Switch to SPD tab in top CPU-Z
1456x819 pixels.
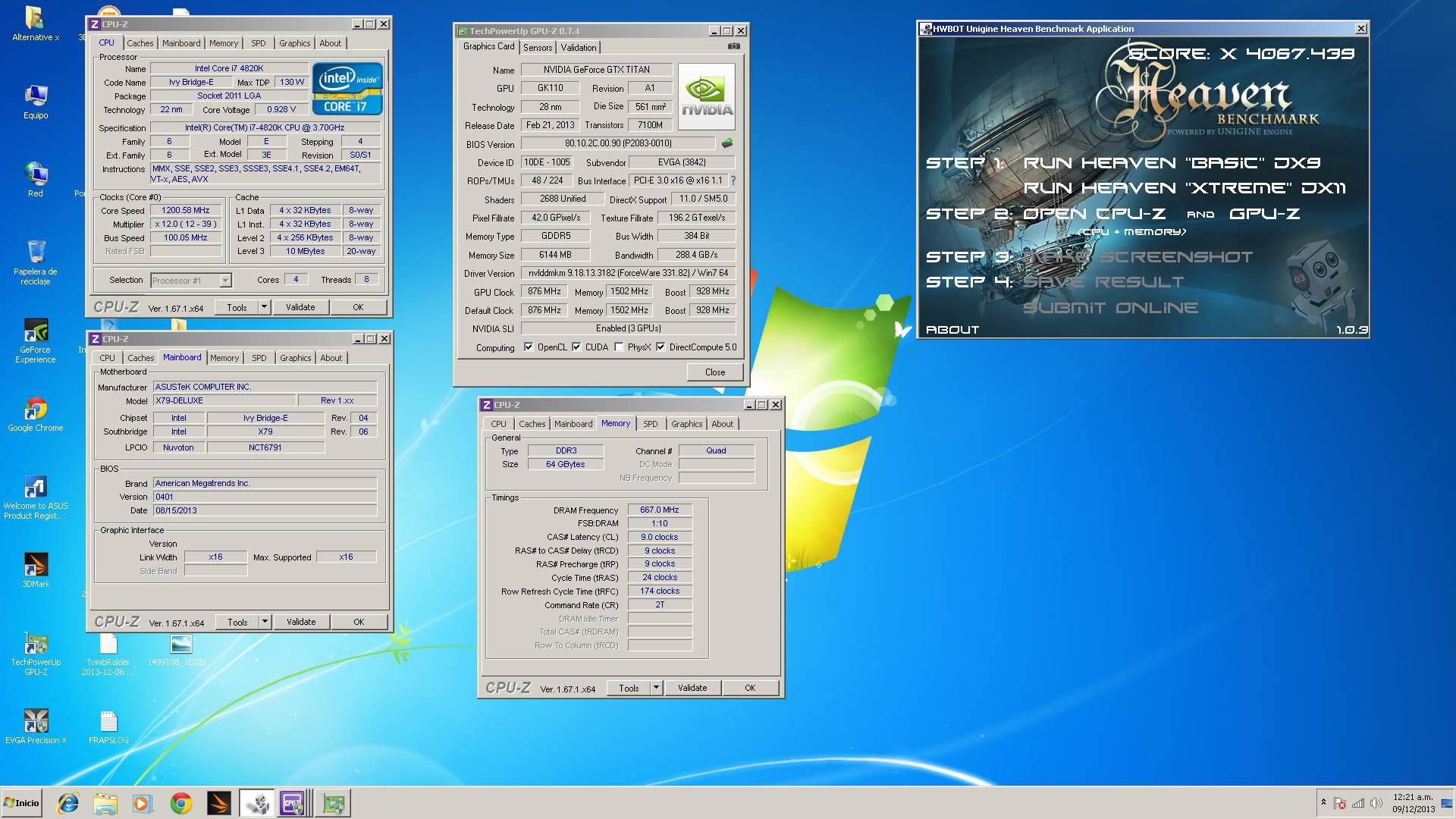coord(259,43)
